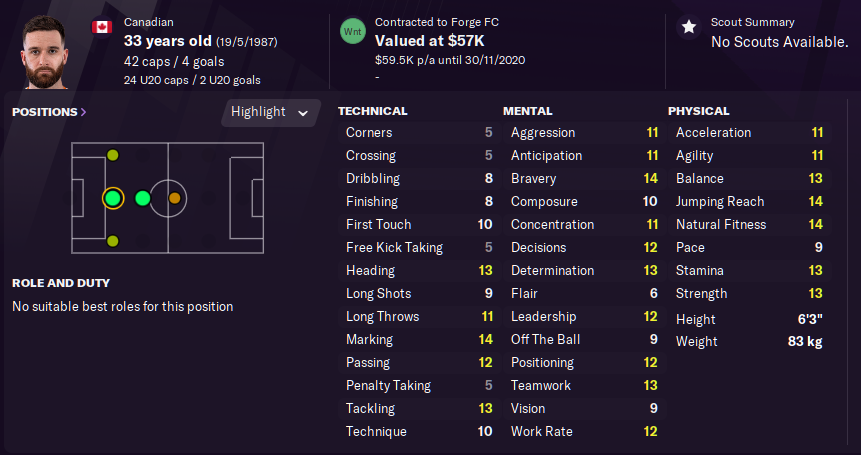
Task: Open the Highlight dropdown
Action: (x=271, y=113)
